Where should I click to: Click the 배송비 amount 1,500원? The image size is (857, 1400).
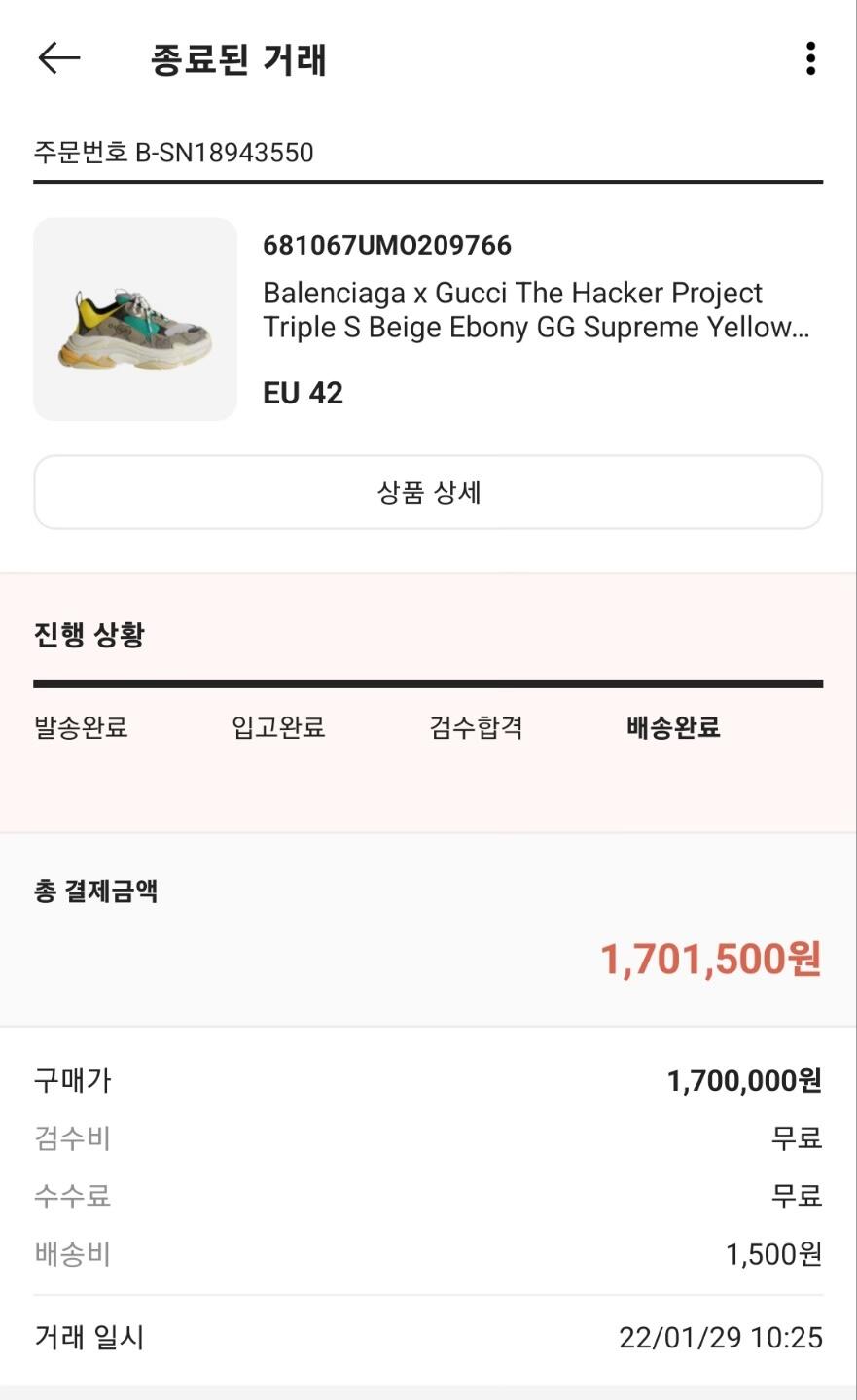pos(773,1254)
